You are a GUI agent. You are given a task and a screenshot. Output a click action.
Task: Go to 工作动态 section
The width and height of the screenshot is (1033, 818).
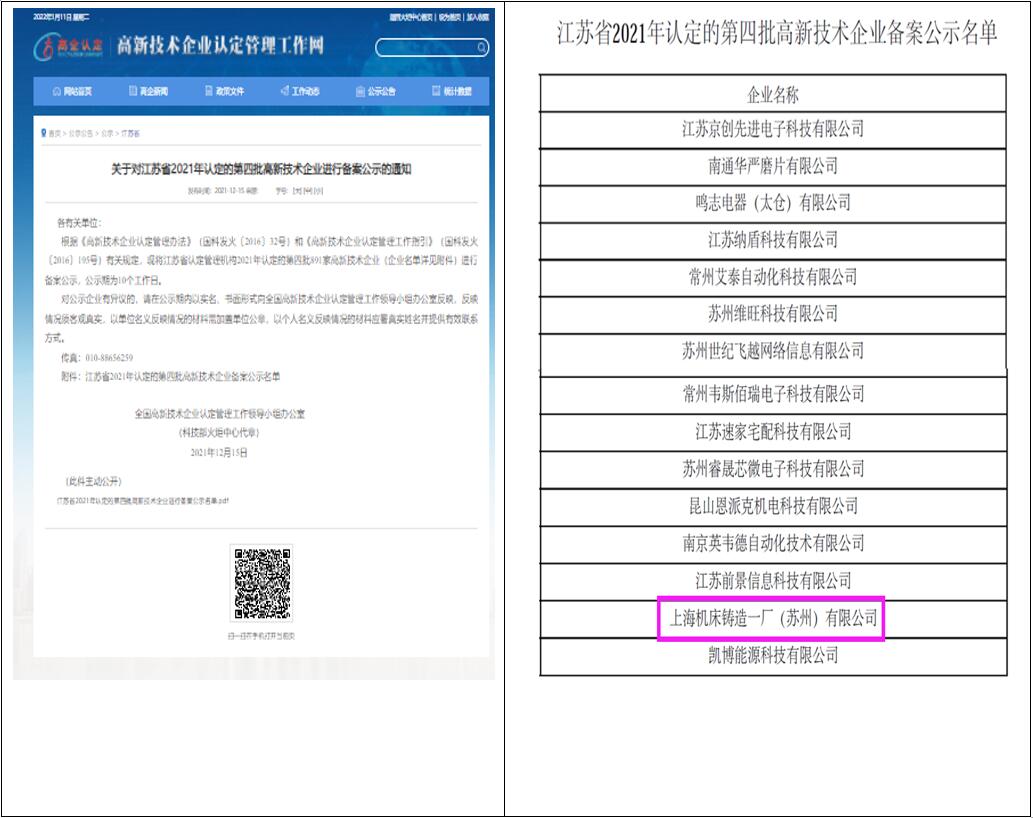[x=300, y=91]
